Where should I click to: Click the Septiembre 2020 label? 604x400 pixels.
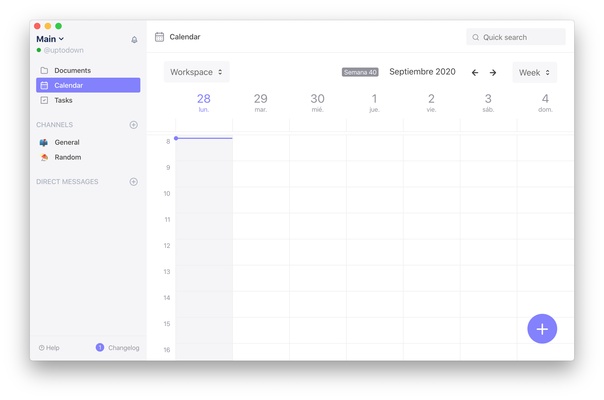click(x=423, y=72)
